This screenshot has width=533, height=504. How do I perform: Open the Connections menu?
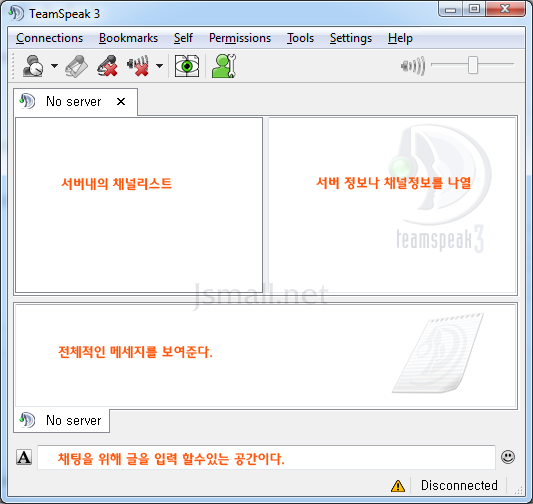click(x=50, y=38)
